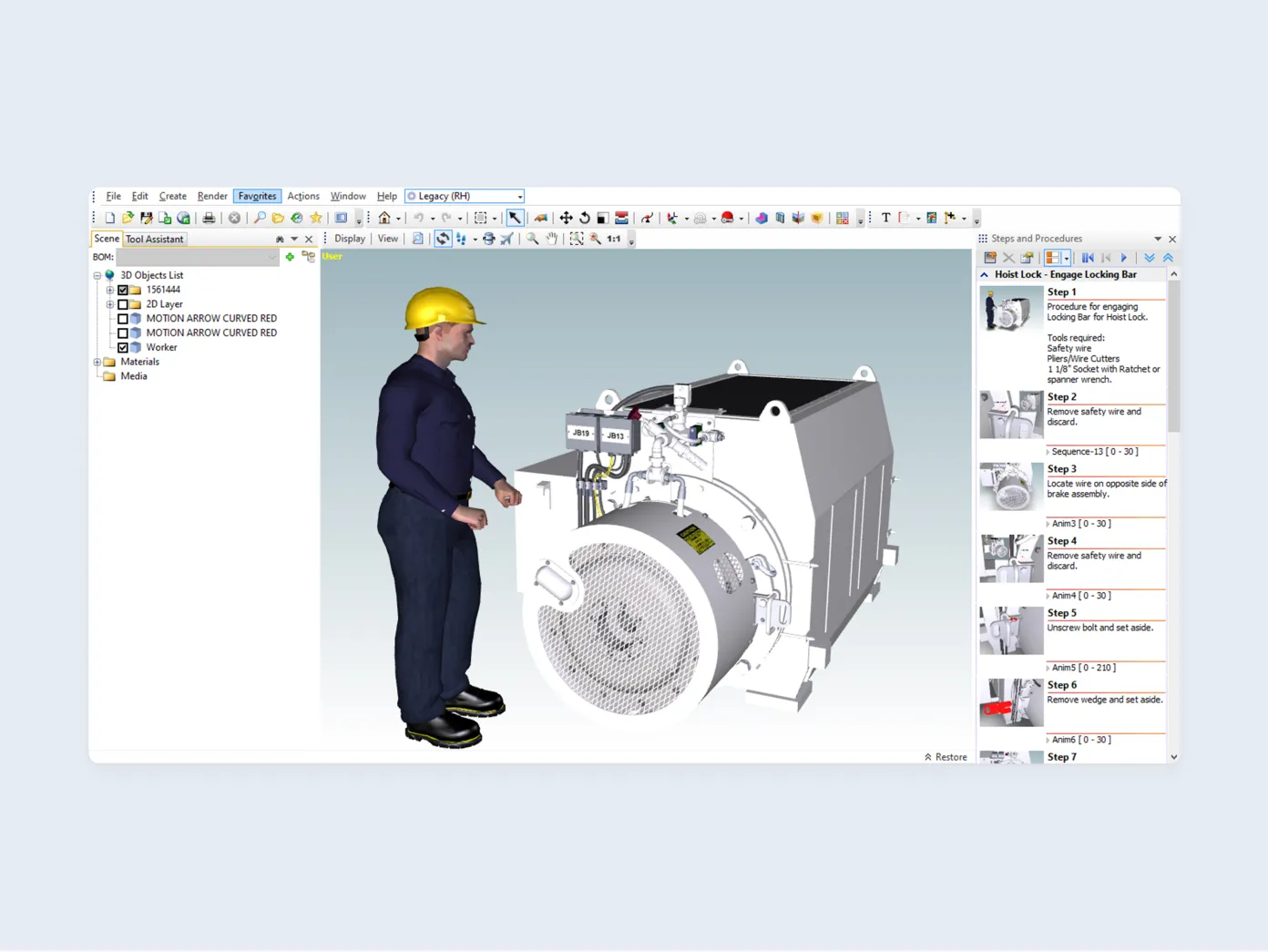
Task: Click the green plus icon next to BOM
Action: (290, 257)
